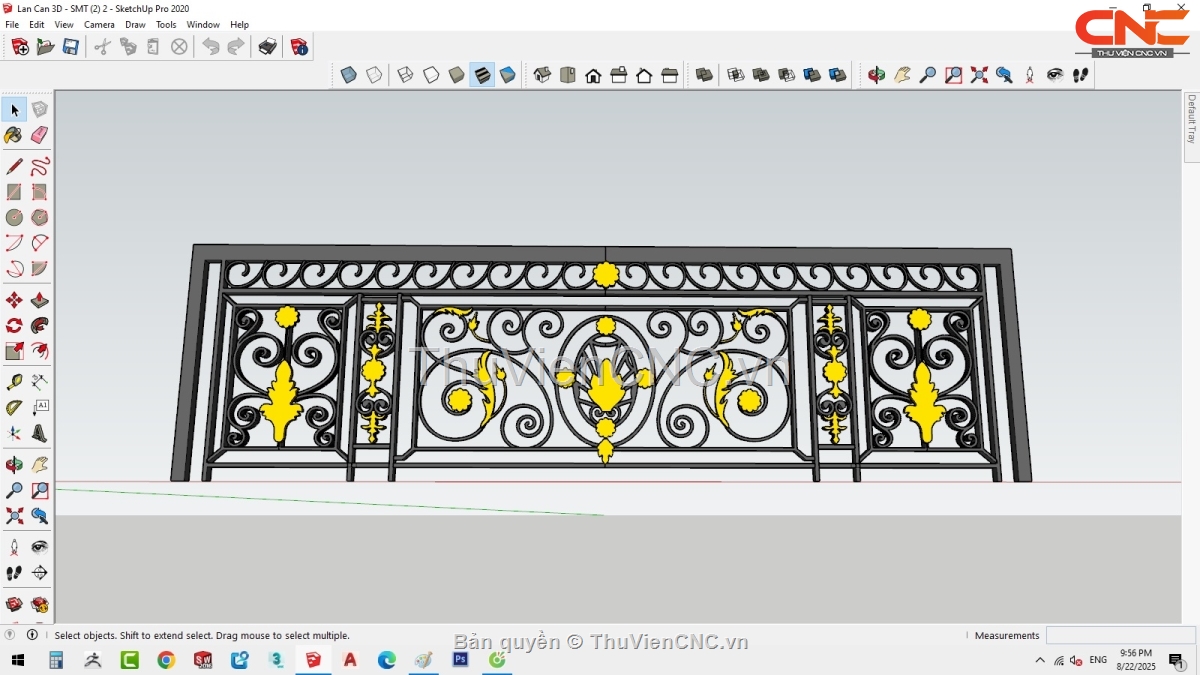
Task: Choose the Follow Me tool
Action: coord(39,326)
